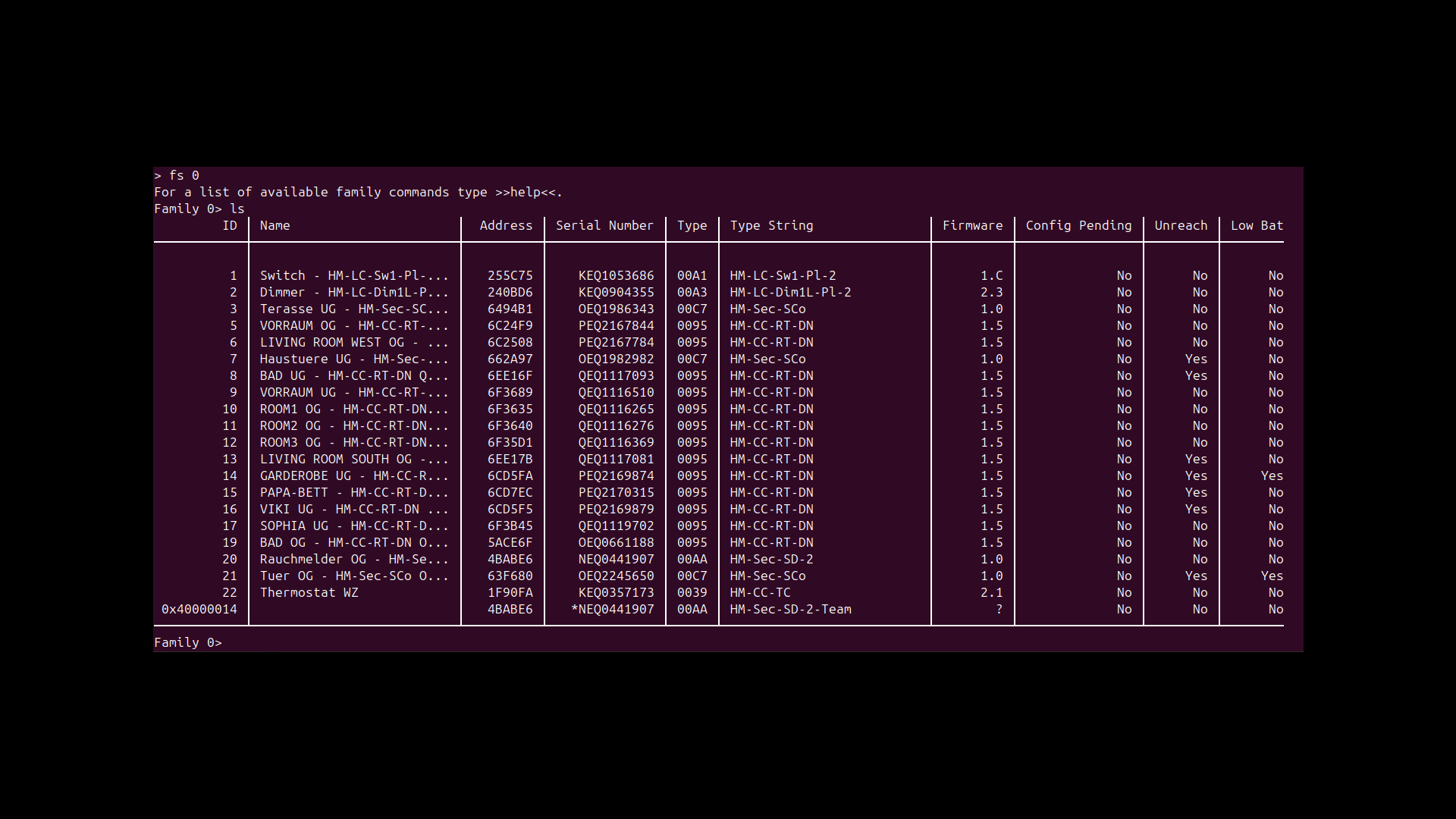Select the firmware value '2.1'

coord(991,592)
